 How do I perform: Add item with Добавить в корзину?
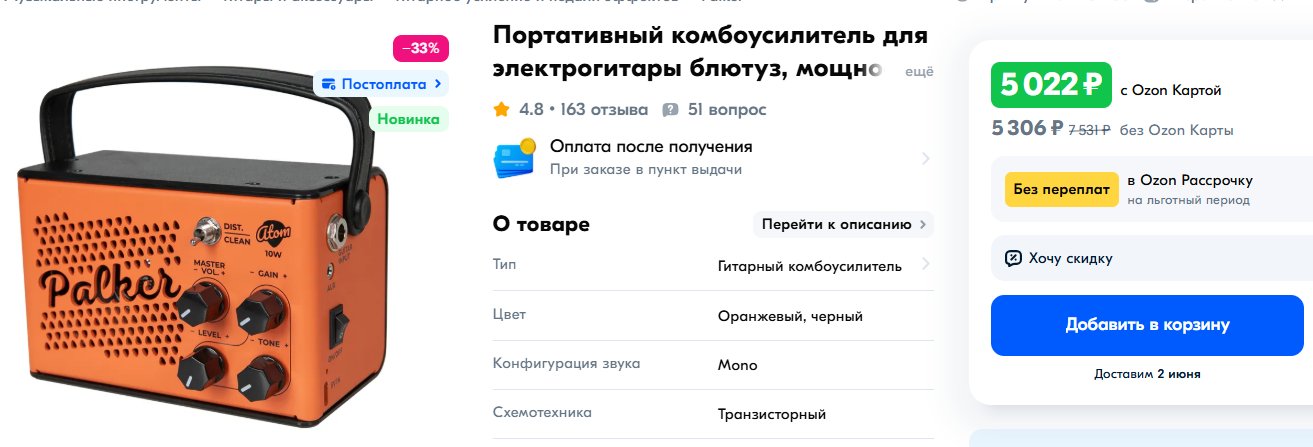pyautogui.click(x=1147, y=325)
